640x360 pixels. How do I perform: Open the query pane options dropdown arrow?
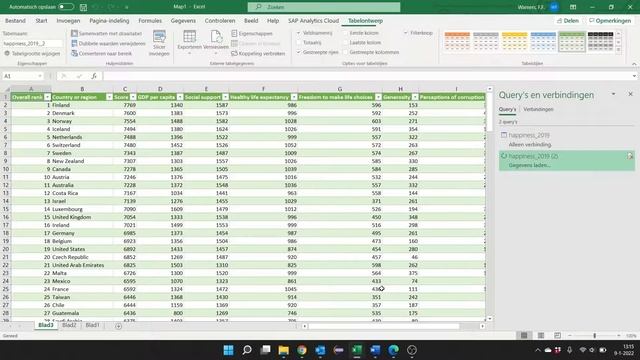coord(613,94)
